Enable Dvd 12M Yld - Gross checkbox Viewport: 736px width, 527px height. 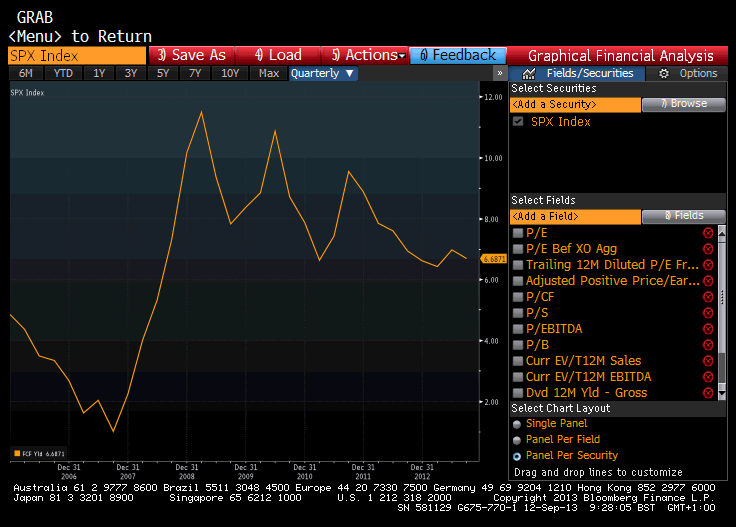(x=518, y=393)
